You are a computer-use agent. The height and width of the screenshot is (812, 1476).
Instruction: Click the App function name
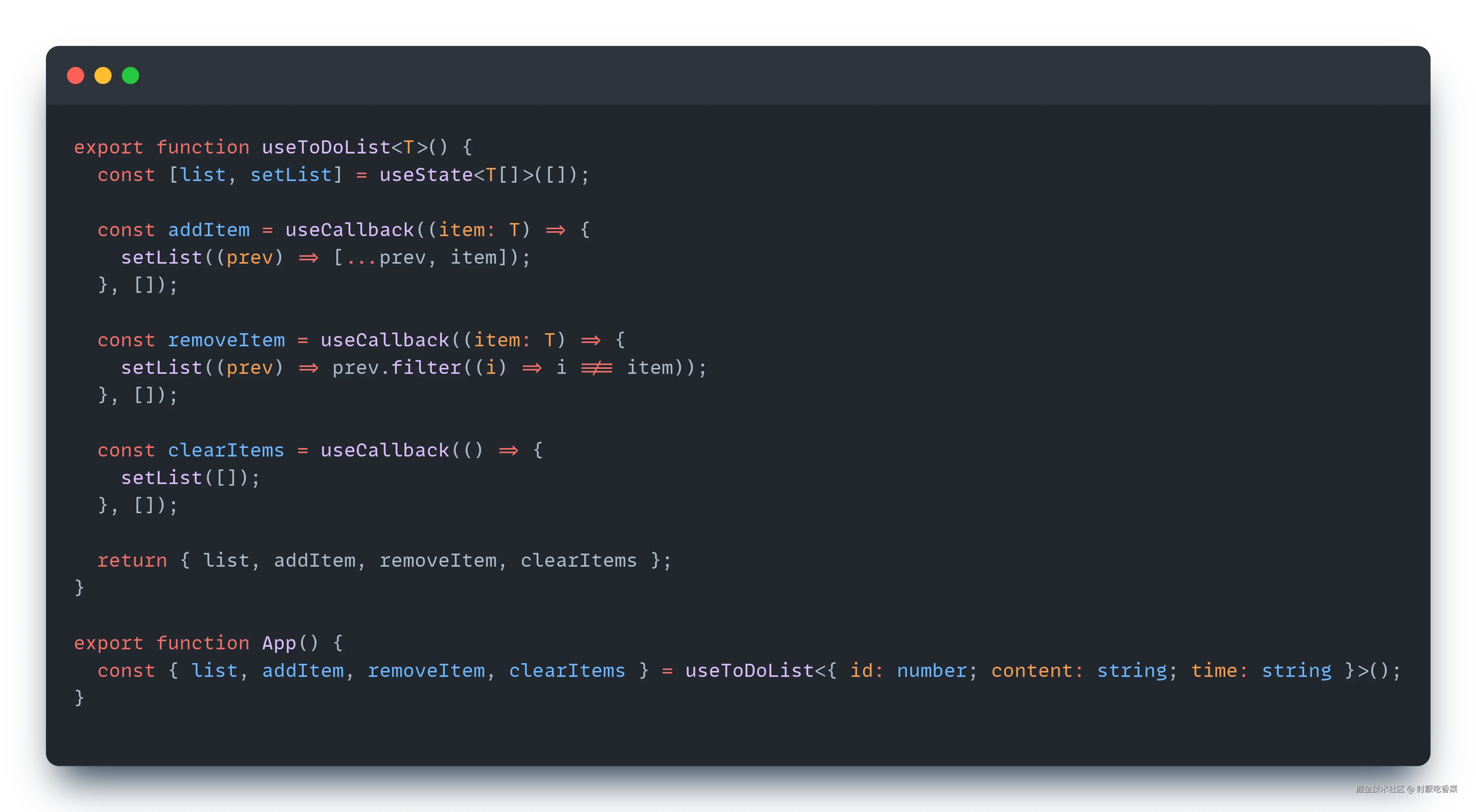point(279,643)
